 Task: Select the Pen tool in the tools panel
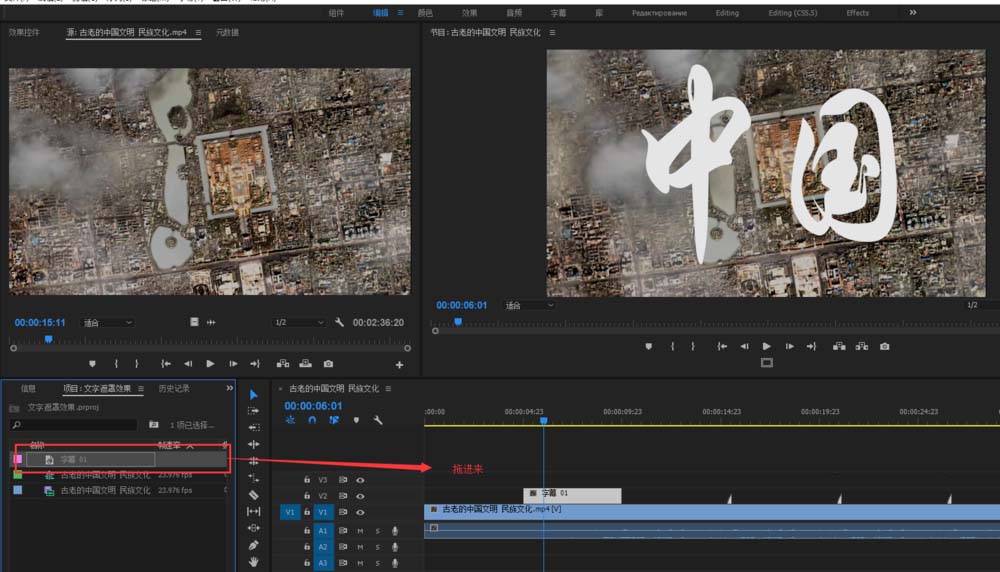253,545
